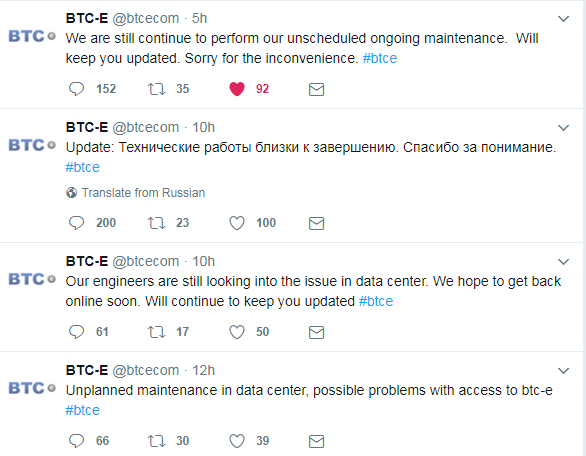Send the 5h tweet via direct message
Screen dimensions: 586x456
[x=316, y=89]
